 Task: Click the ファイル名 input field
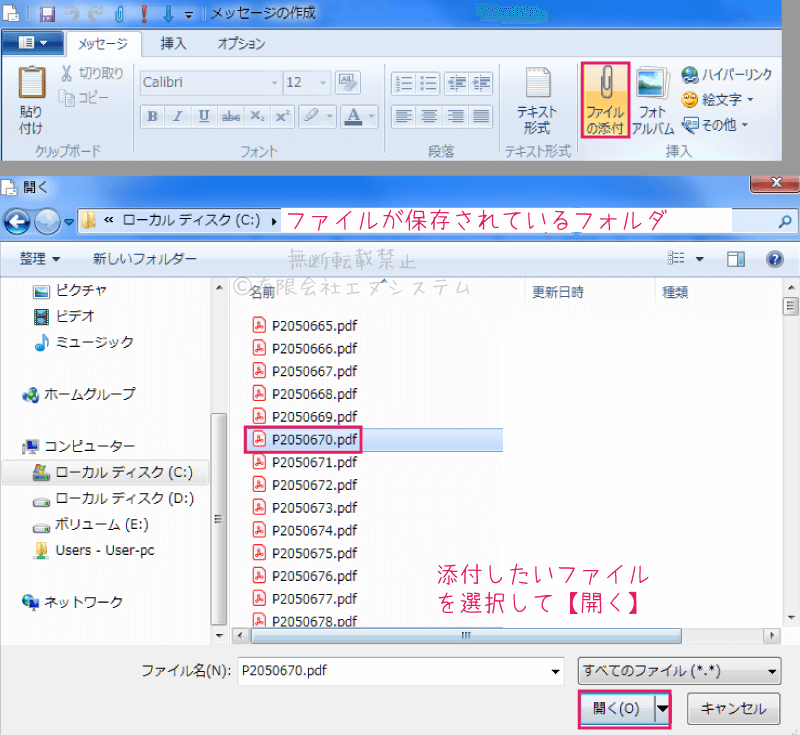401,671
